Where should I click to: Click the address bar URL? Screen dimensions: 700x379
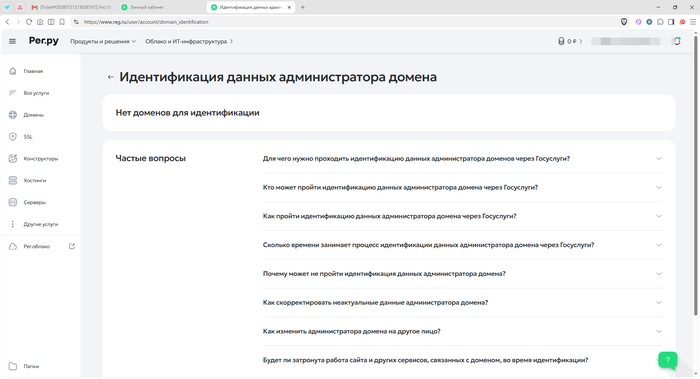pos(146,22)
